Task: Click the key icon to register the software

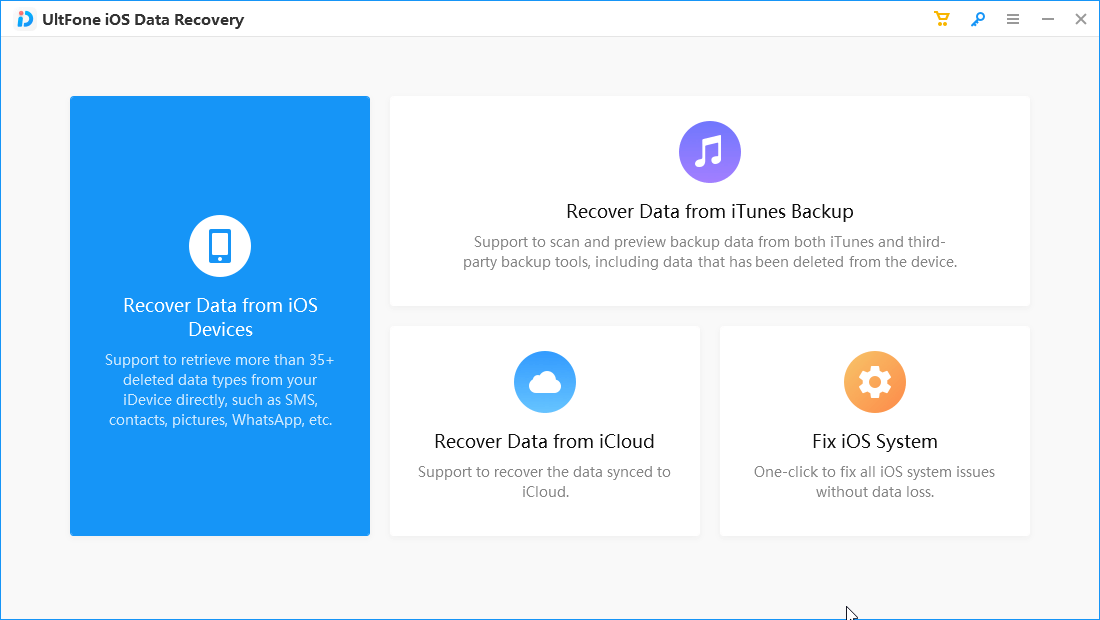Action: 978,18
